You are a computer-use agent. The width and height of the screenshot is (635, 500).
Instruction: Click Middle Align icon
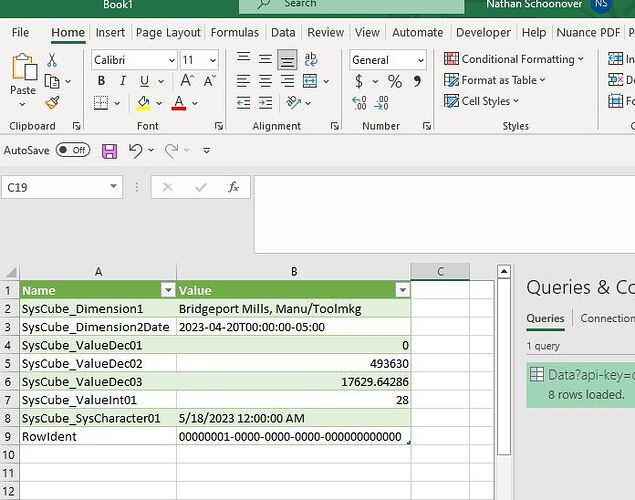pos(265,60)
